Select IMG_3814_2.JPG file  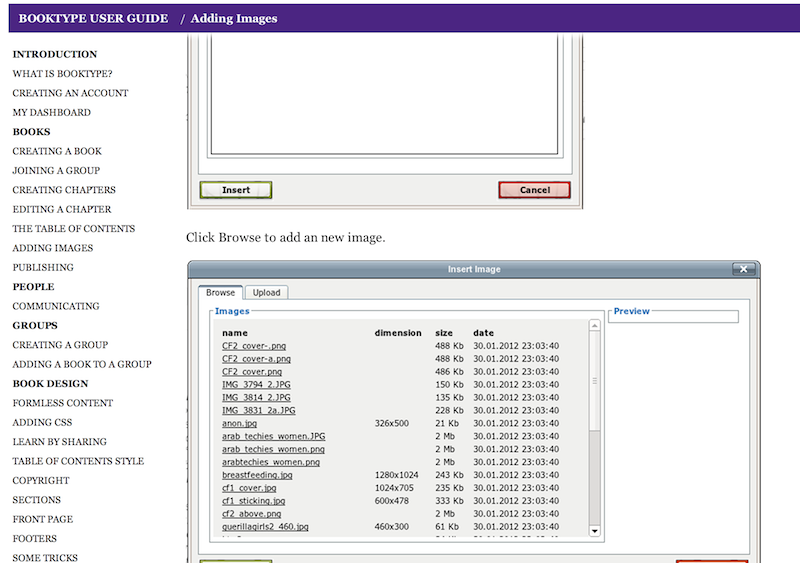click(x=256, y=398)
